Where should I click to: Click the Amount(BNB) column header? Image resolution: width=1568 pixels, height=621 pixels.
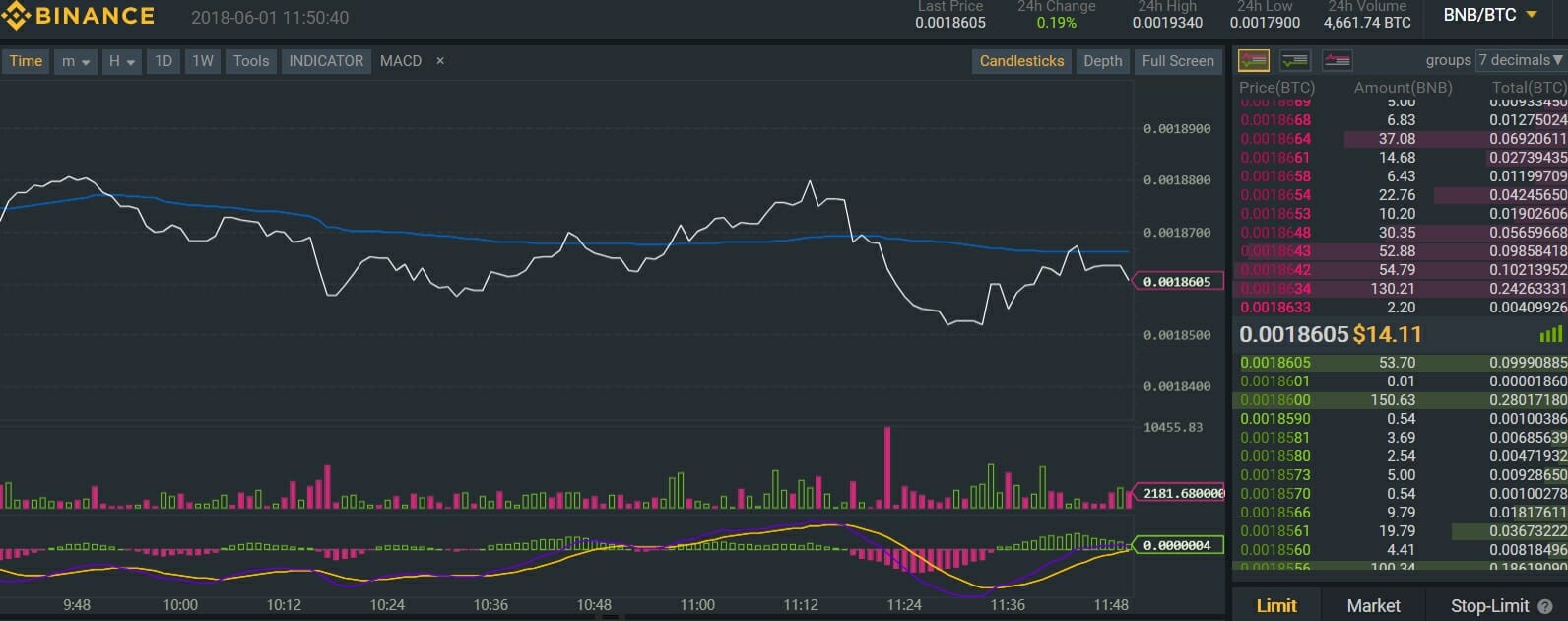[1403, 87]
